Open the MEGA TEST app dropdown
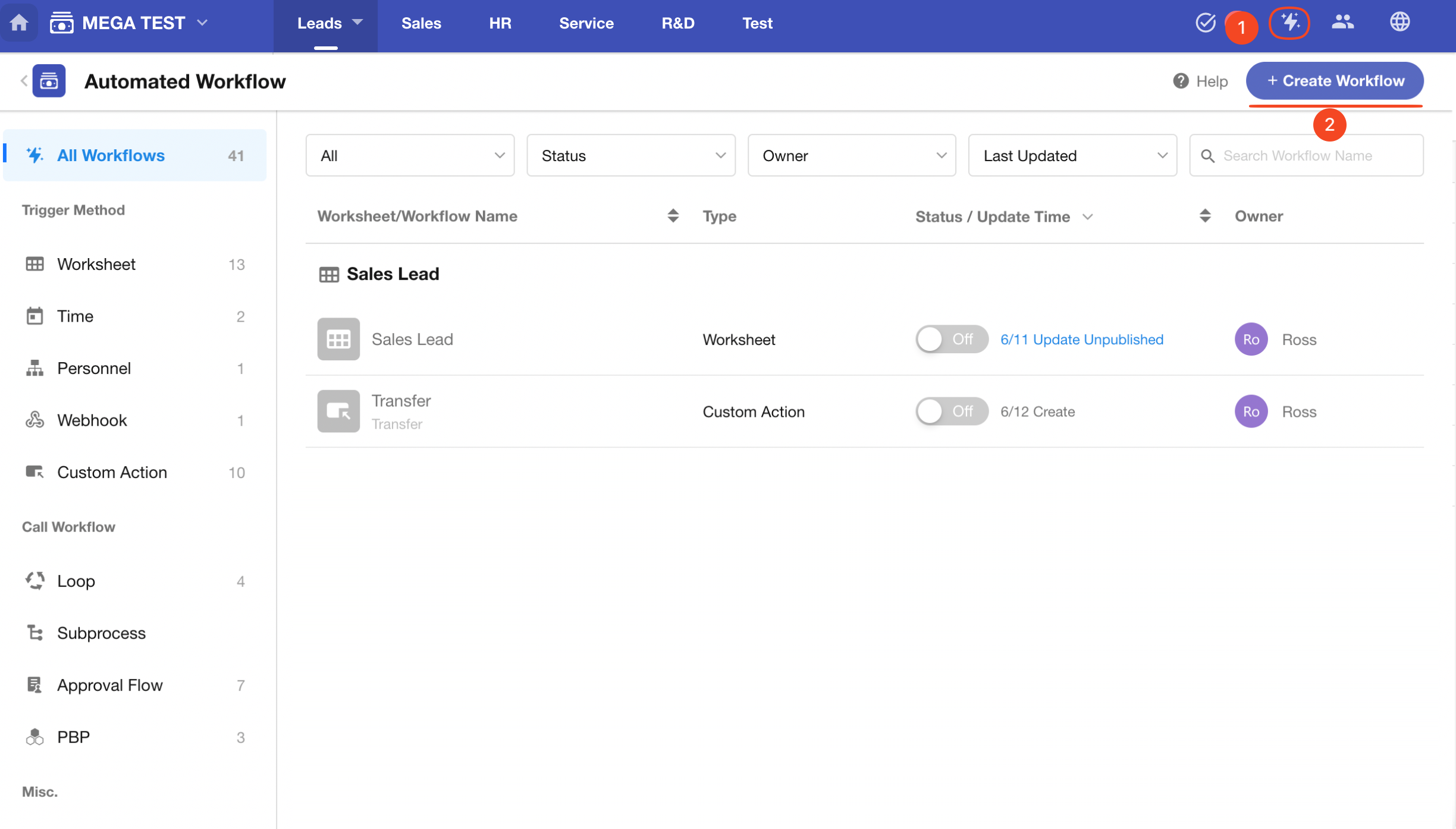Screen dimensions: 1456x829 (x=202, y=23)
